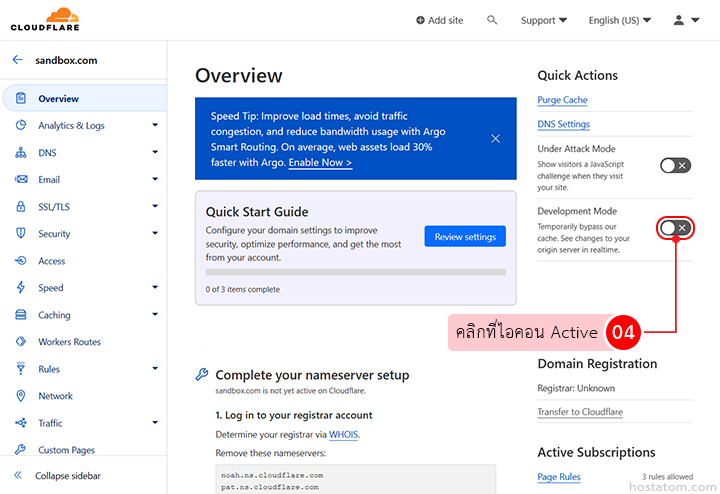This screenshot has height=494, width=720.
Task: Click the DNS sidebar icon
Action: (20, 153)
